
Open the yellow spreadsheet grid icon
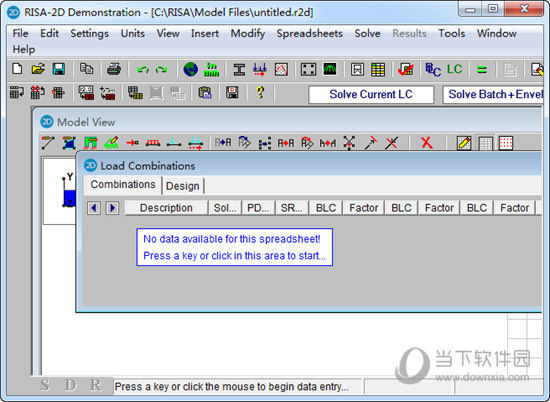click(x=378, y=69)
